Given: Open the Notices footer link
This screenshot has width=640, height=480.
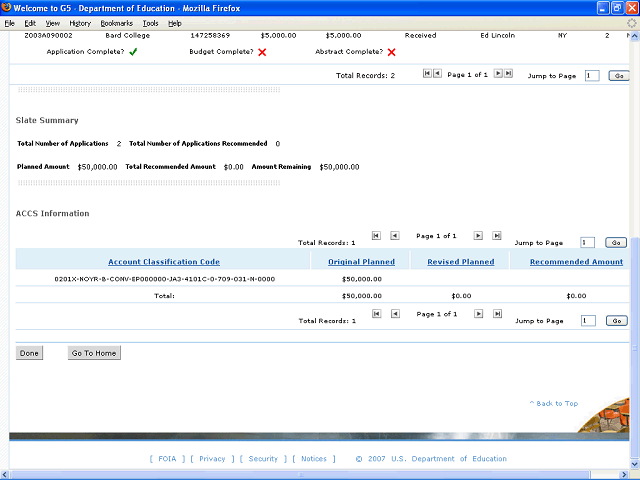Looking at the screenshot, I should point(314,459).
